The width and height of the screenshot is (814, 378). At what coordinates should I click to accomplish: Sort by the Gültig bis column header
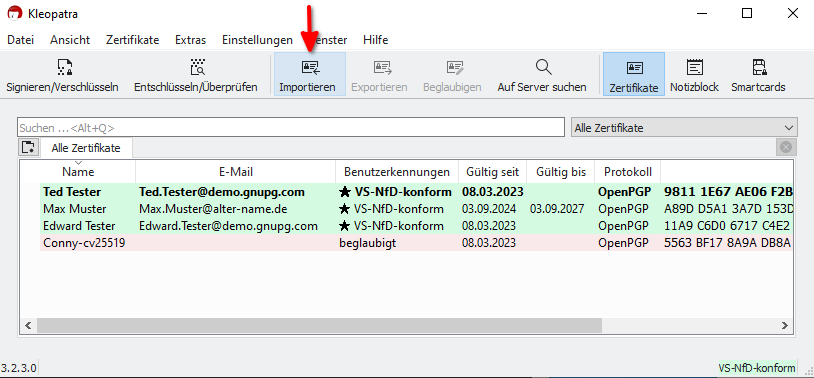pos(561,171)
